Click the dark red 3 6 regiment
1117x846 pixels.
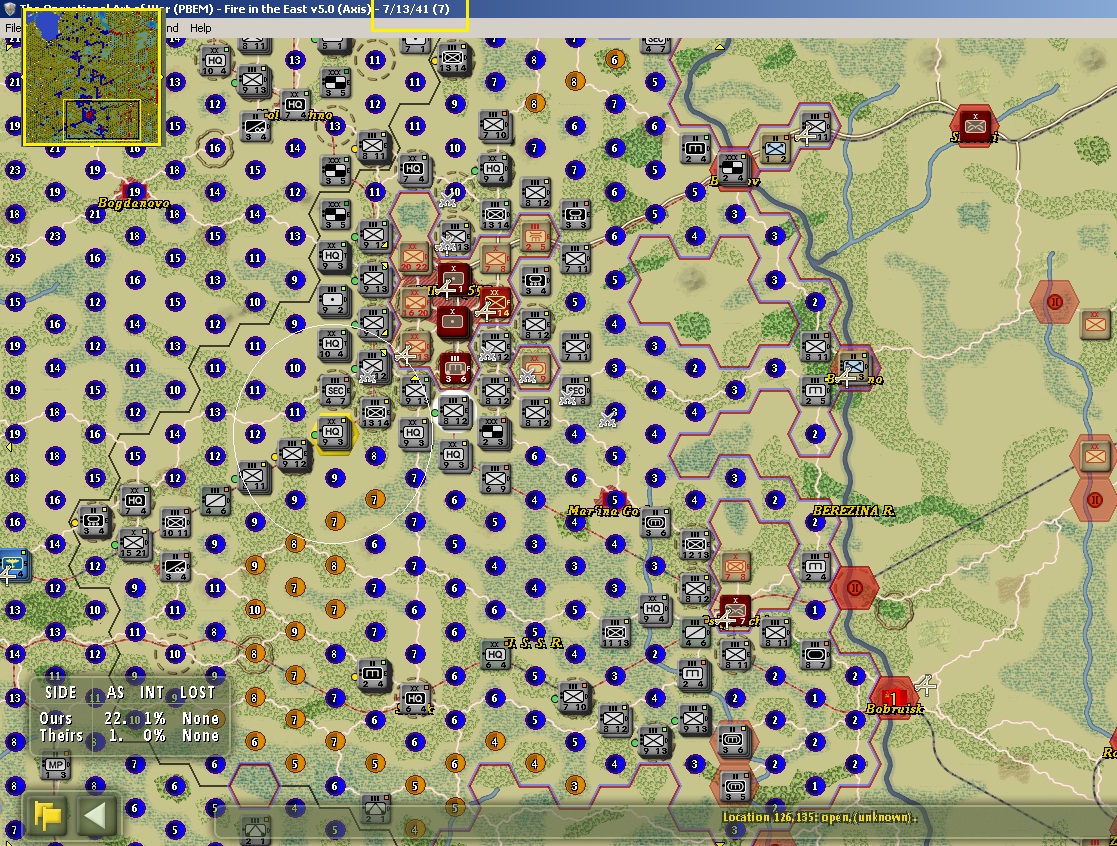click(x=454, y=368)
